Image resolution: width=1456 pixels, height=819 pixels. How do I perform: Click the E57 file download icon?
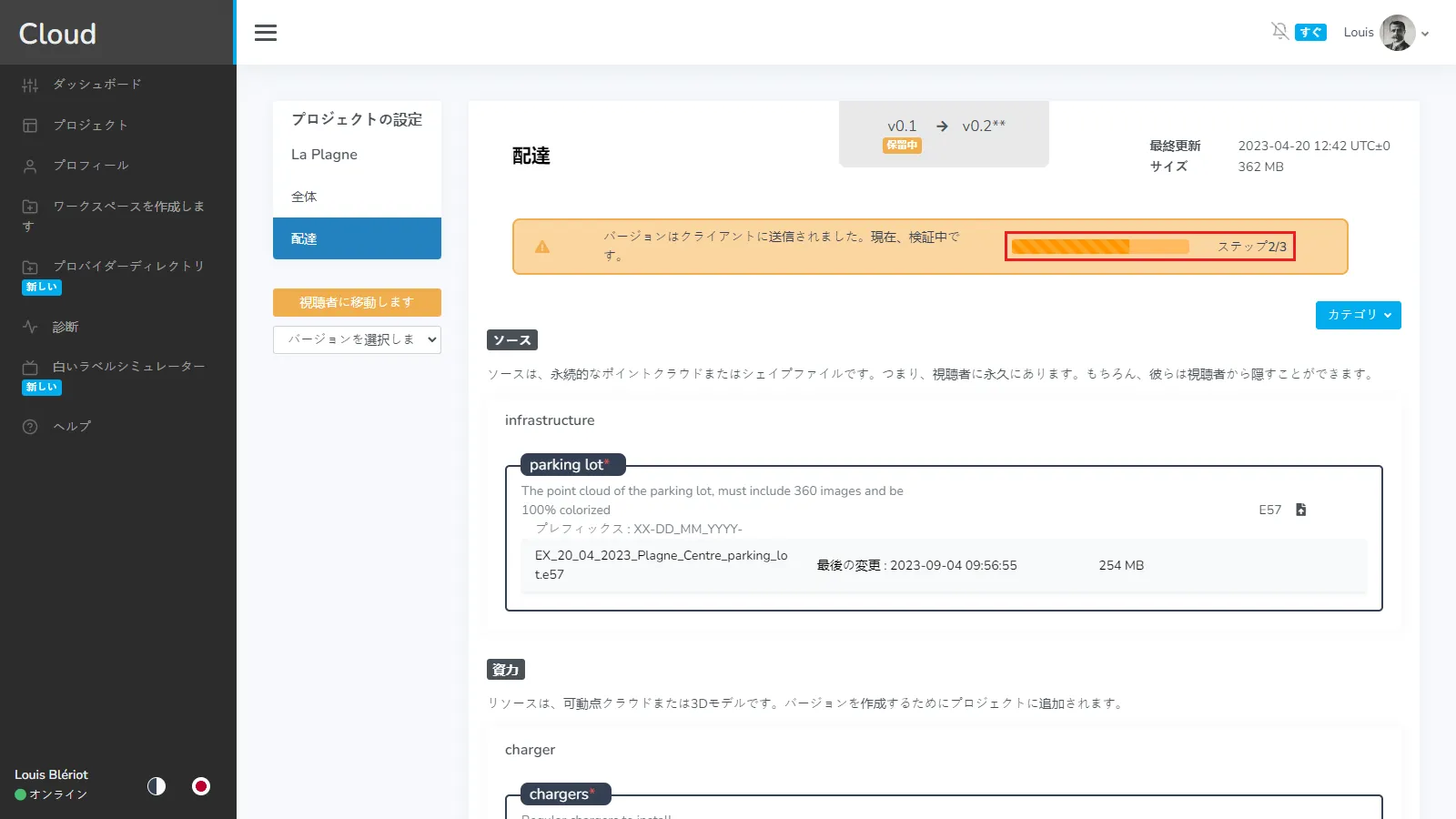pos(1300,510)
